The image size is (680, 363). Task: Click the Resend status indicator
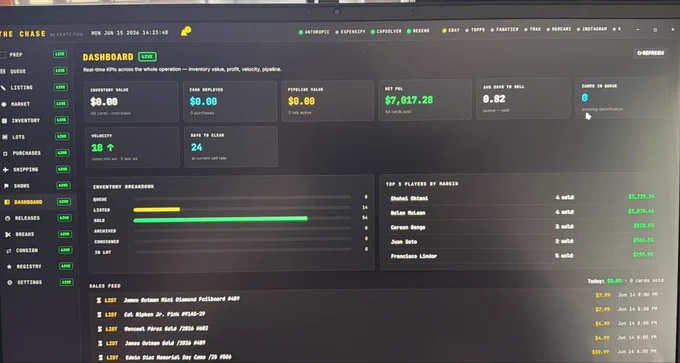[418, 31]
